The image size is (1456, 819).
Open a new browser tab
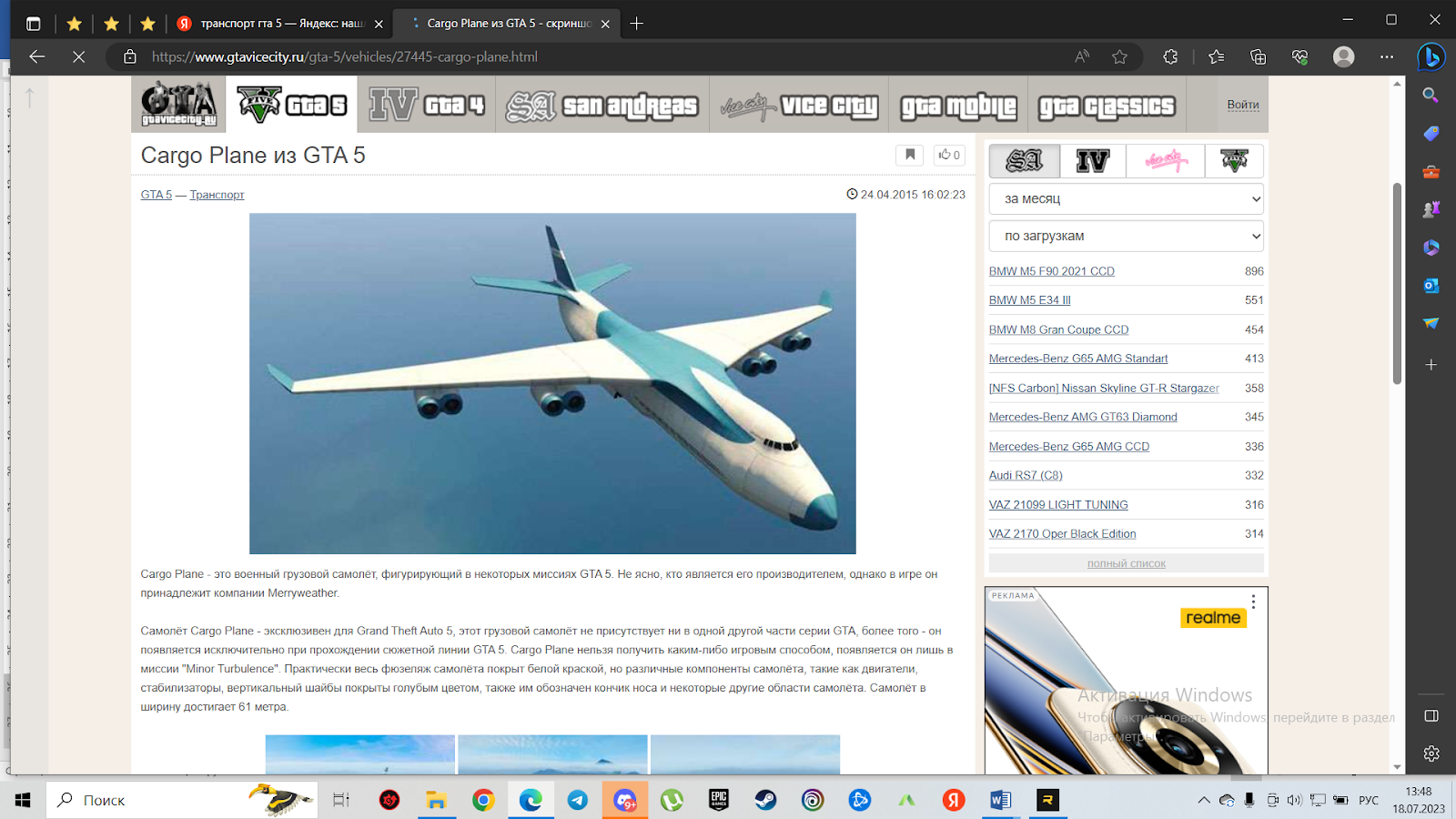pos(637,24)
